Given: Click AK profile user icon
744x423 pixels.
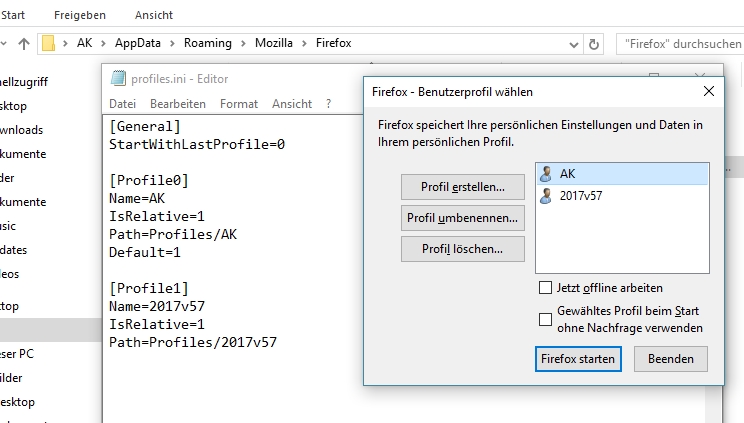Looking at the screenshot, I should (x=546, y=174).
